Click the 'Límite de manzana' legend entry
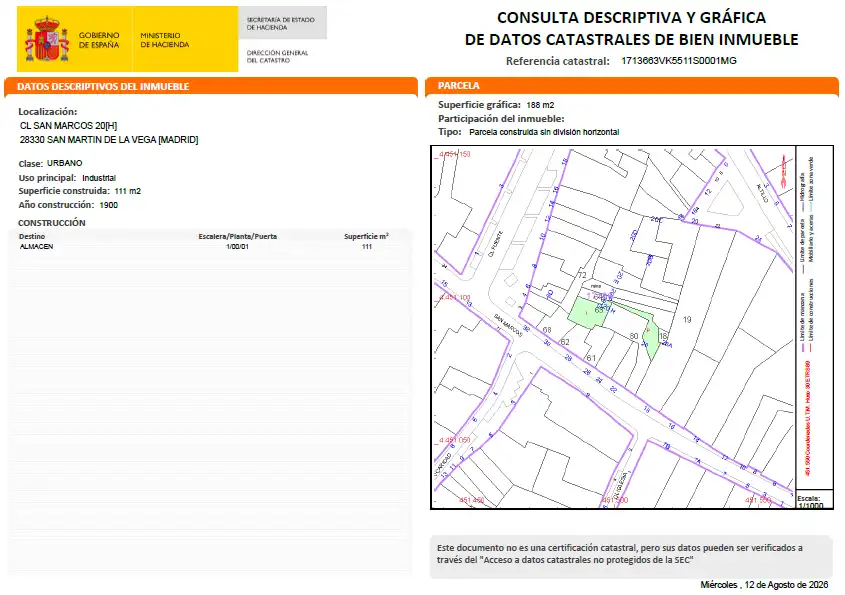This screenshot has width=845, height=595. (x=802, y=323)
